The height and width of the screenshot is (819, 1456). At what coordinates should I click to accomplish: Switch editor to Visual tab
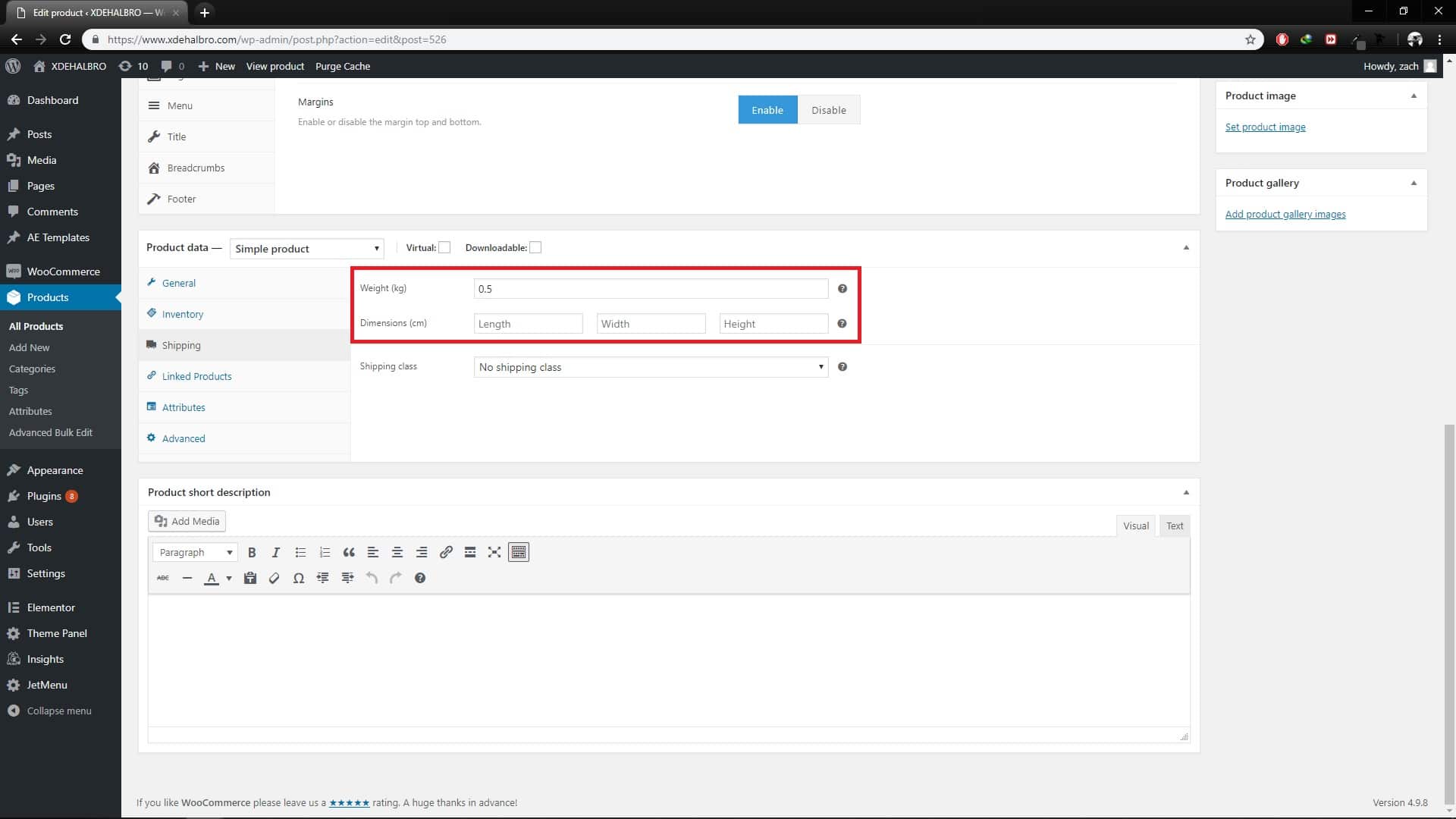[x=1135, y=526]
